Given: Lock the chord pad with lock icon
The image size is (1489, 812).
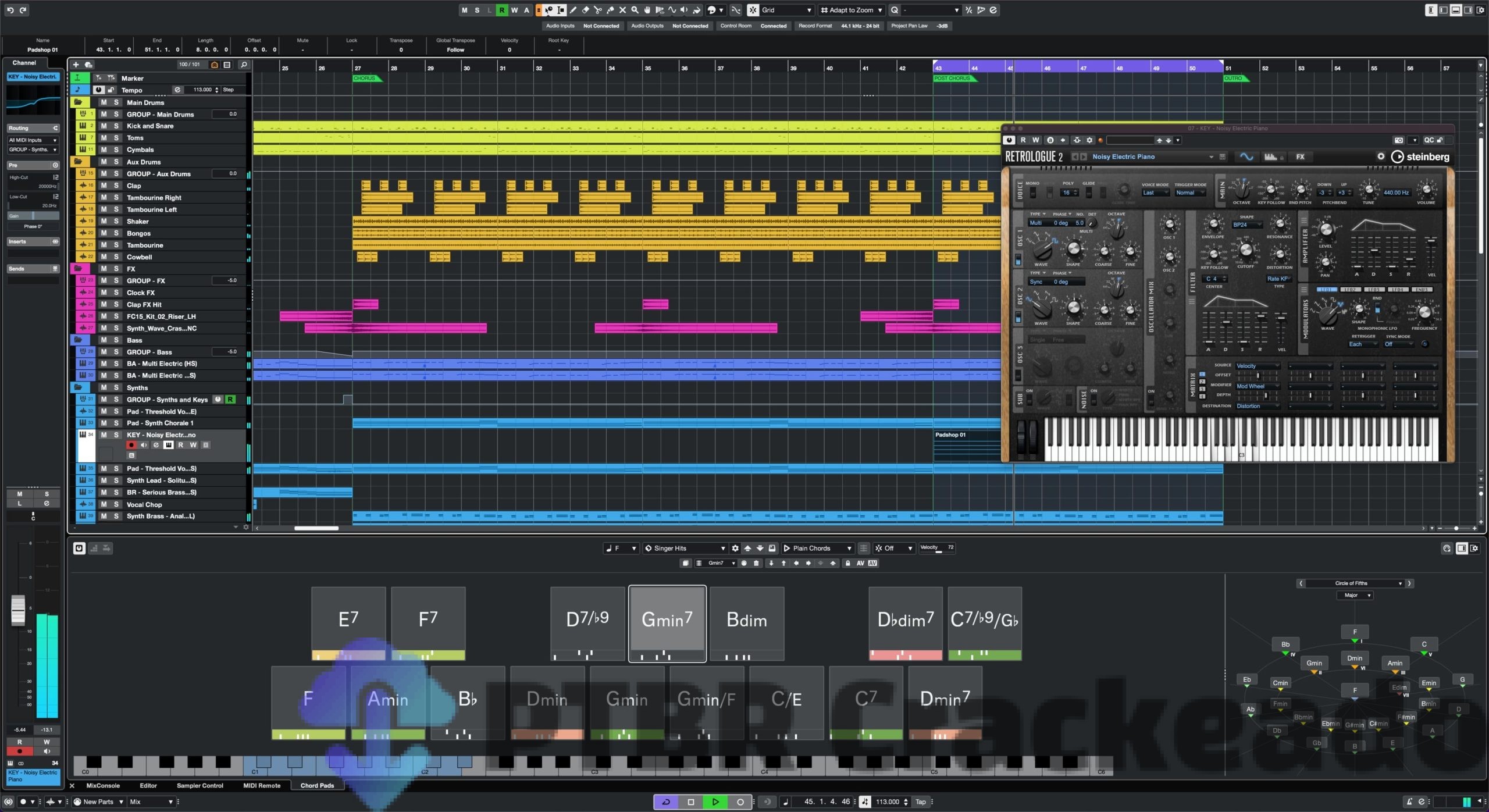Looking at the screenshot, I should pos(847,563).
